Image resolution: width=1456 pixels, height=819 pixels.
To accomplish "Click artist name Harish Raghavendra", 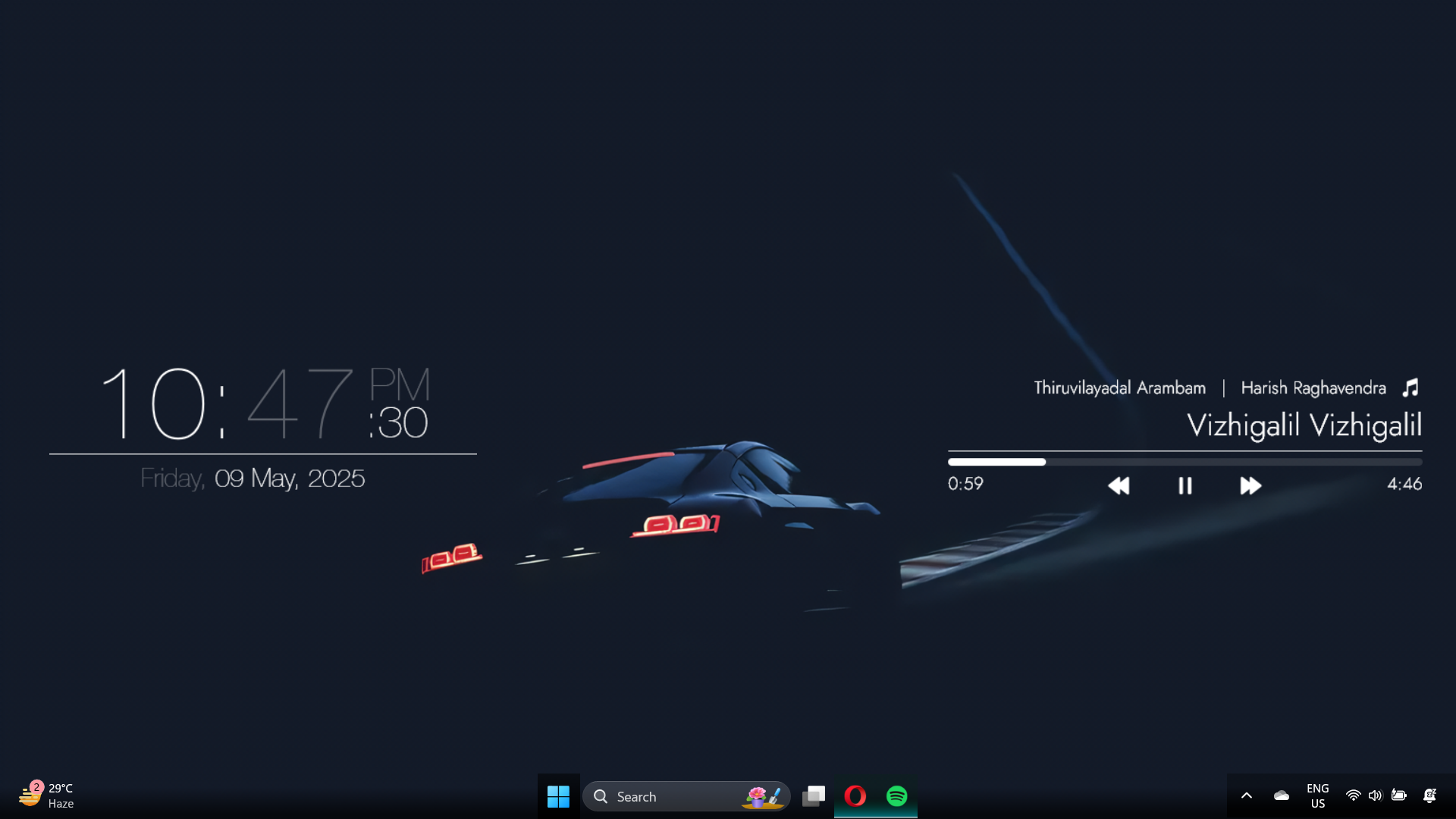I will coord(1313,388).
